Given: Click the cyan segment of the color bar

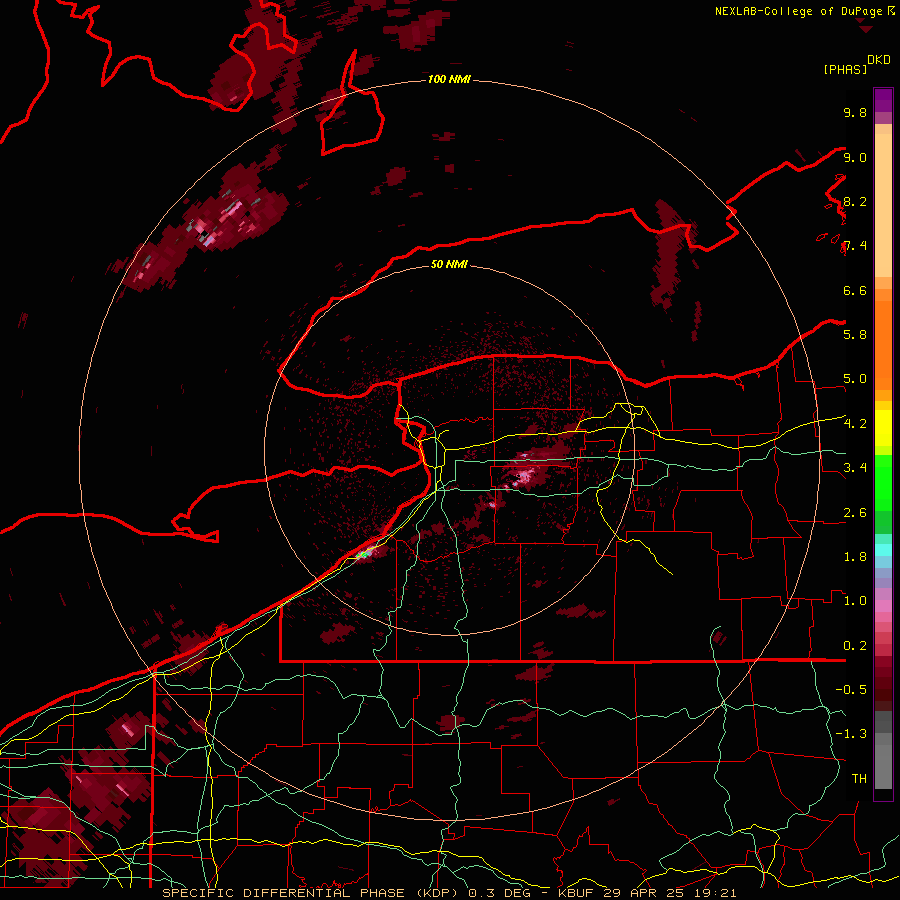Looking at the screenshot, I should point(883,550).
